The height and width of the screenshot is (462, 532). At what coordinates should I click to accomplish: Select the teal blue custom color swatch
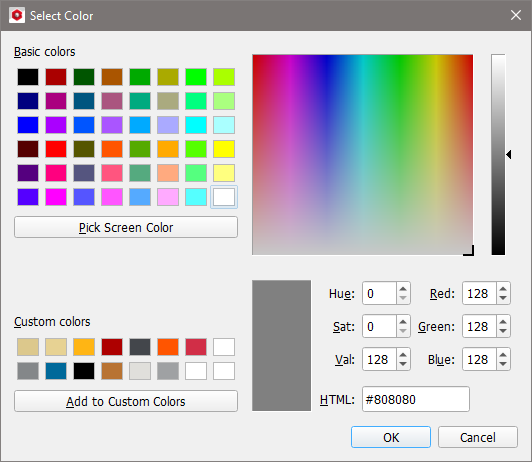click(x=56, y=371)
